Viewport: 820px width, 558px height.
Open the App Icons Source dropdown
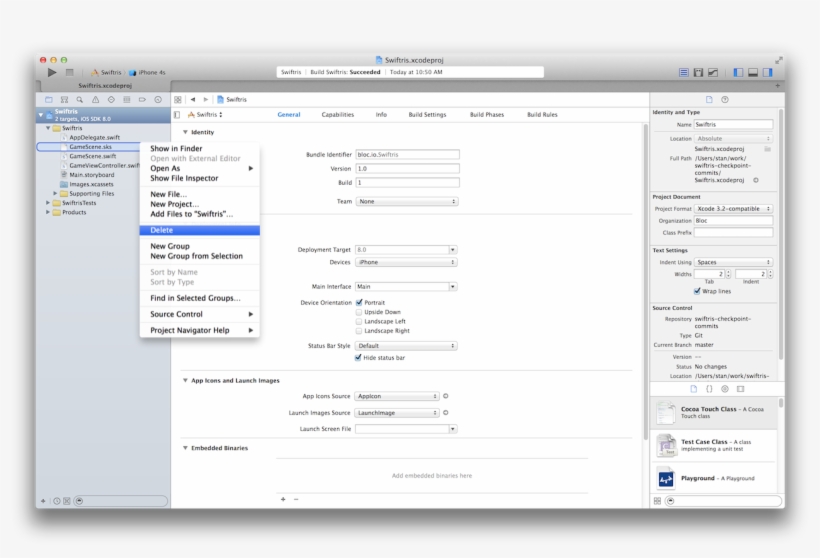pos(396,396)
